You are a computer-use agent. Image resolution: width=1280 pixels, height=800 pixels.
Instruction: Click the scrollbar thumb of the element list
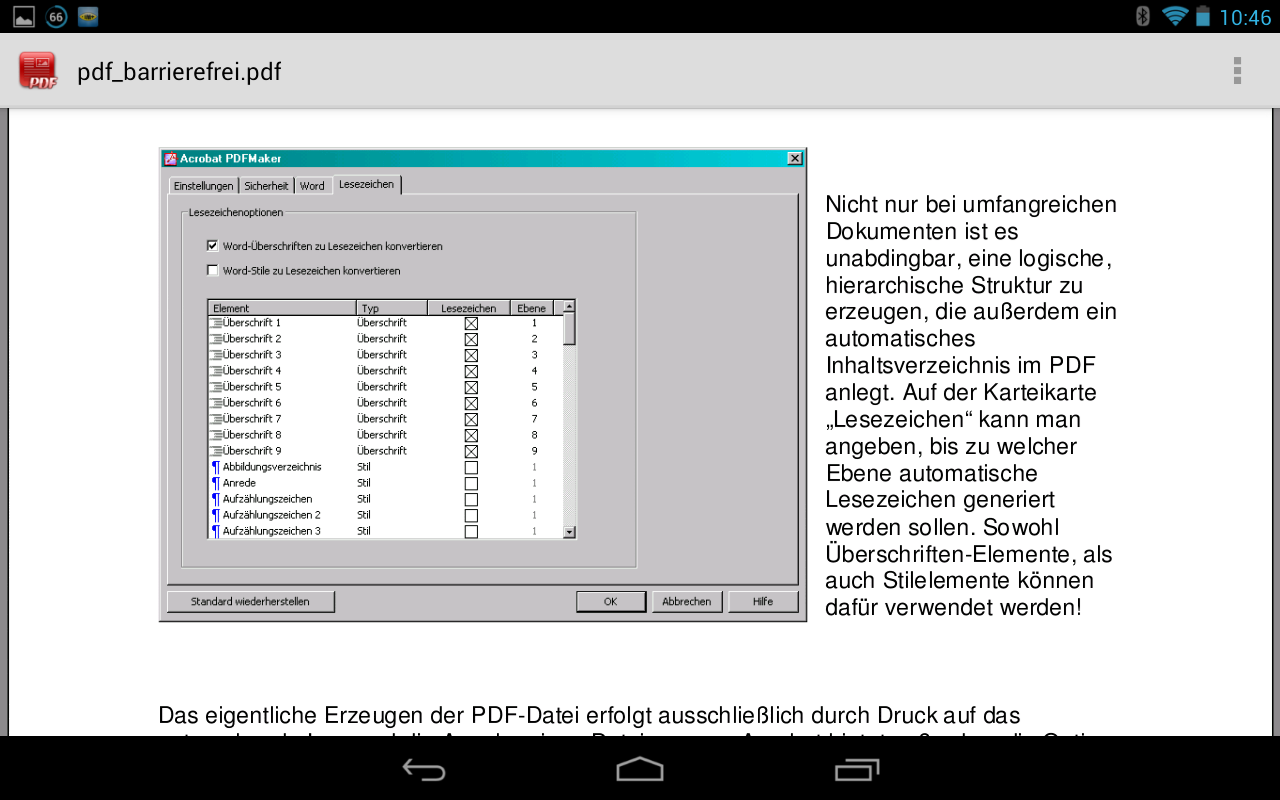pos(569,330)
